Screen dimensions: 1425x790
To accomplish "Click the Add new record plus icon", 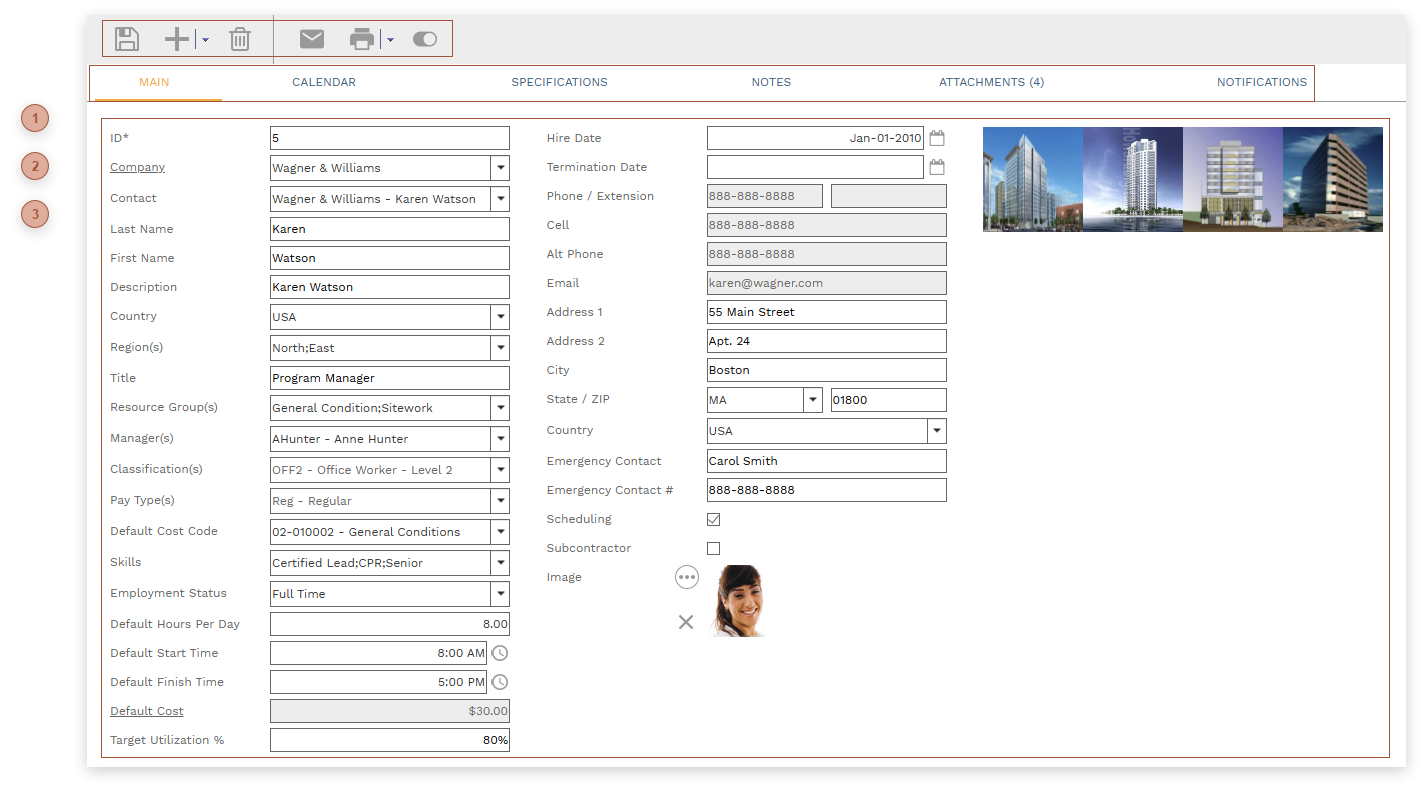I will (x=176, y=39).
